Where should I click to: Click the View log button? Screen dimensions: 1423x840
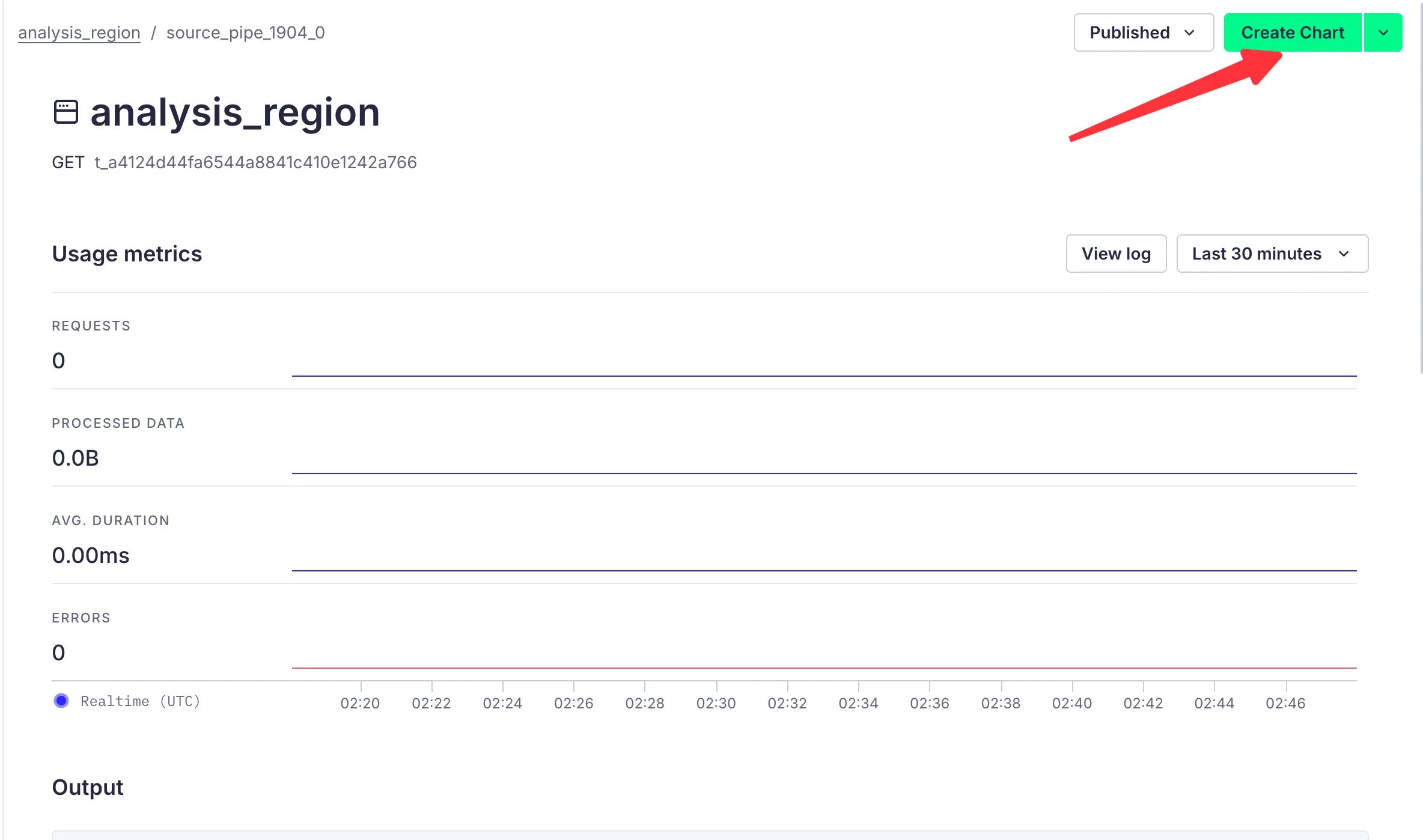pos(1116,254)
